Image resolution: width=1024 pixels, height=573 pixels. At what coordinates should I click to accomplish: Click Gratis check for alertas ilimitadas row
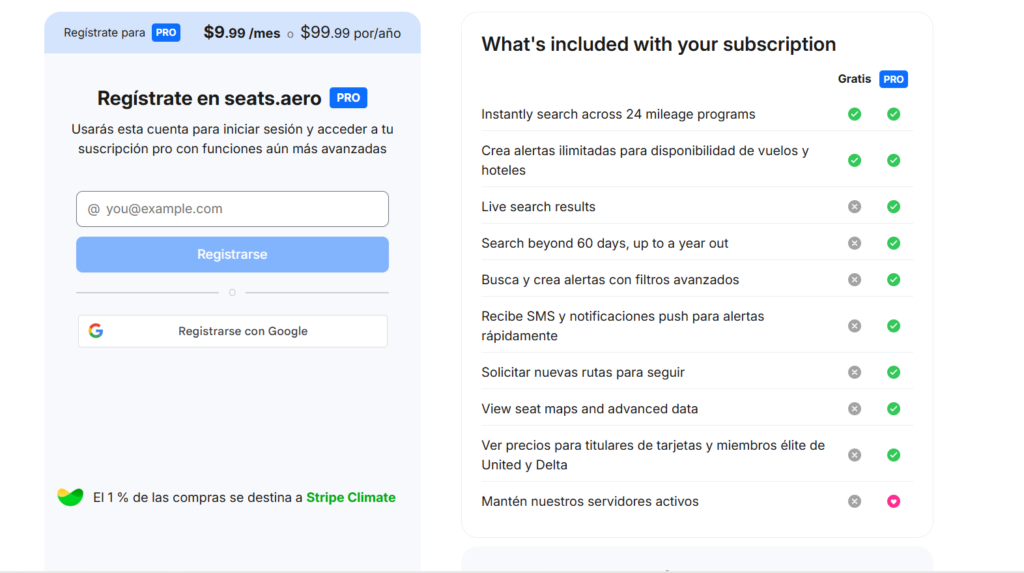[854, 160]
